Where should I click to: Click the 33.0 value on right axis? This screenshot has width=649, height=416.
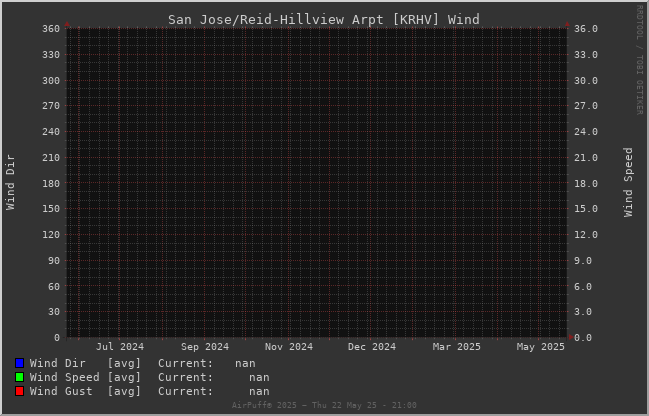click(586, 55)
